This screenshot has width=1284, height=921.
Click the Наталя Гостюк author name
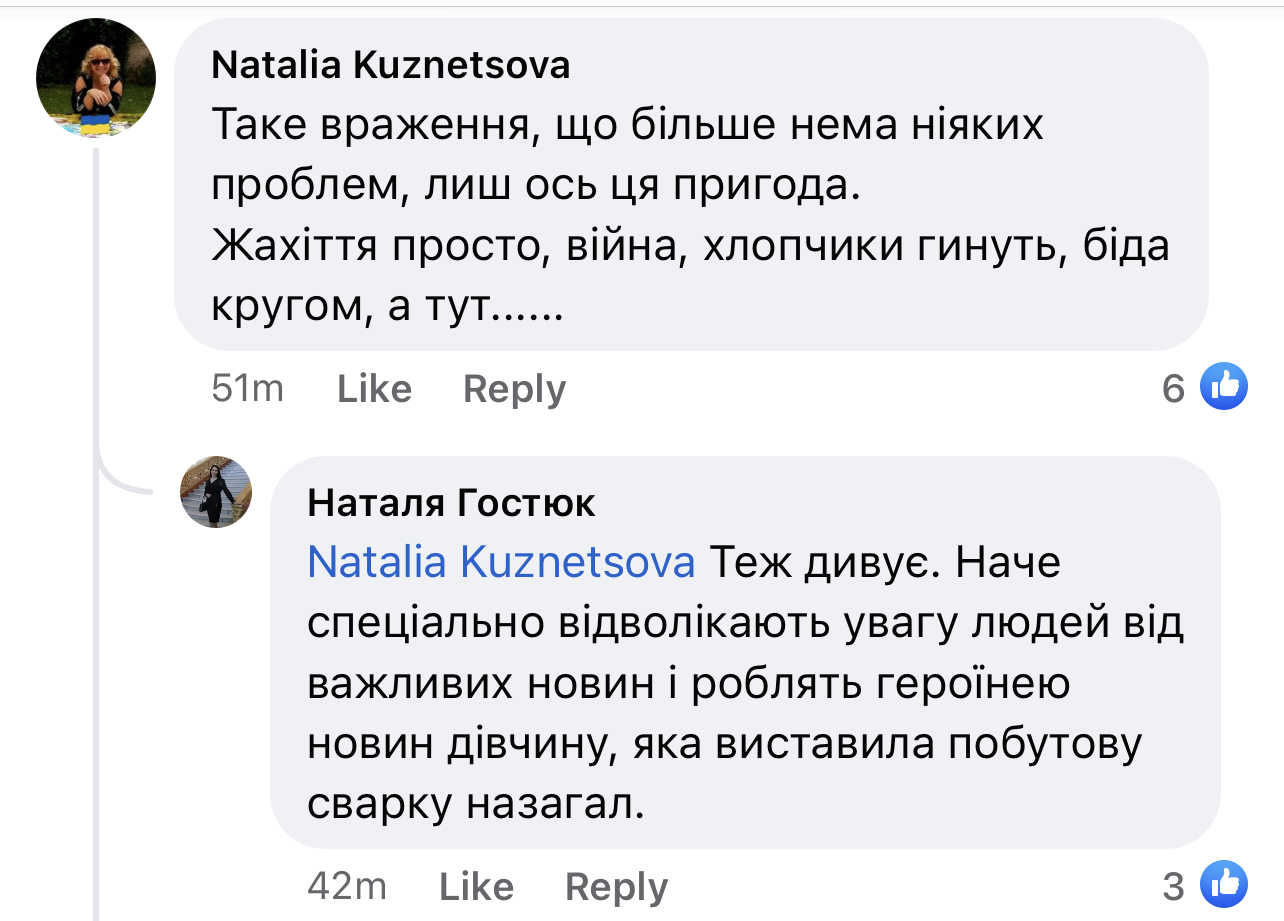(451, 503)
